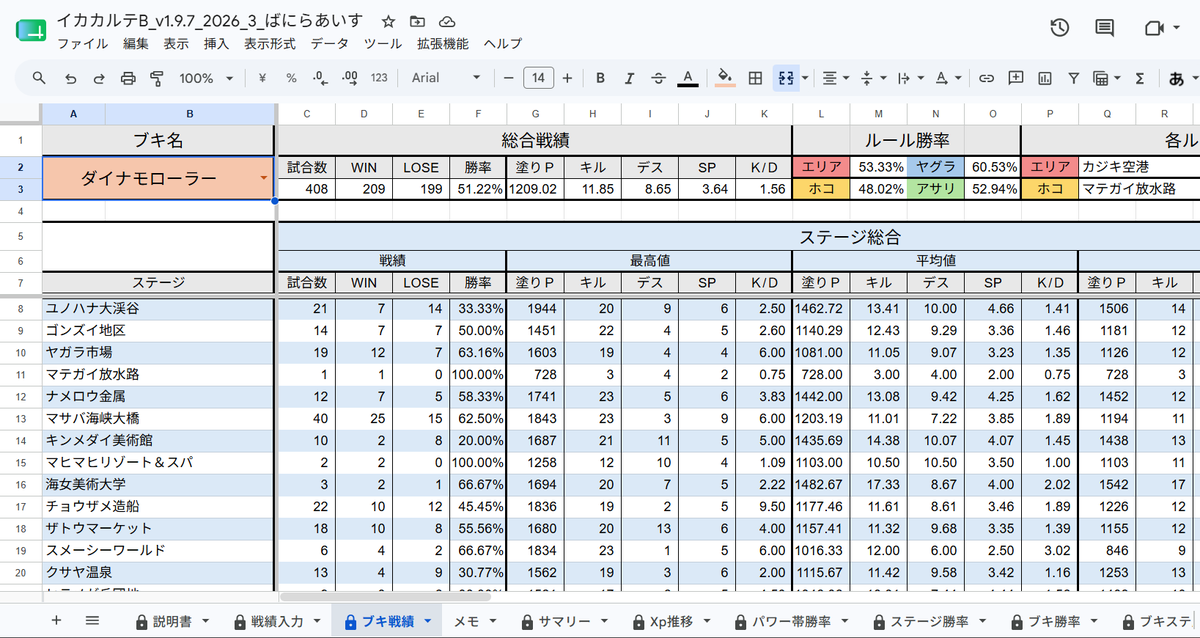Open the fill color bucket picker
The height and width of the screenshot is (638, 1200).
(x=726, y=78)
